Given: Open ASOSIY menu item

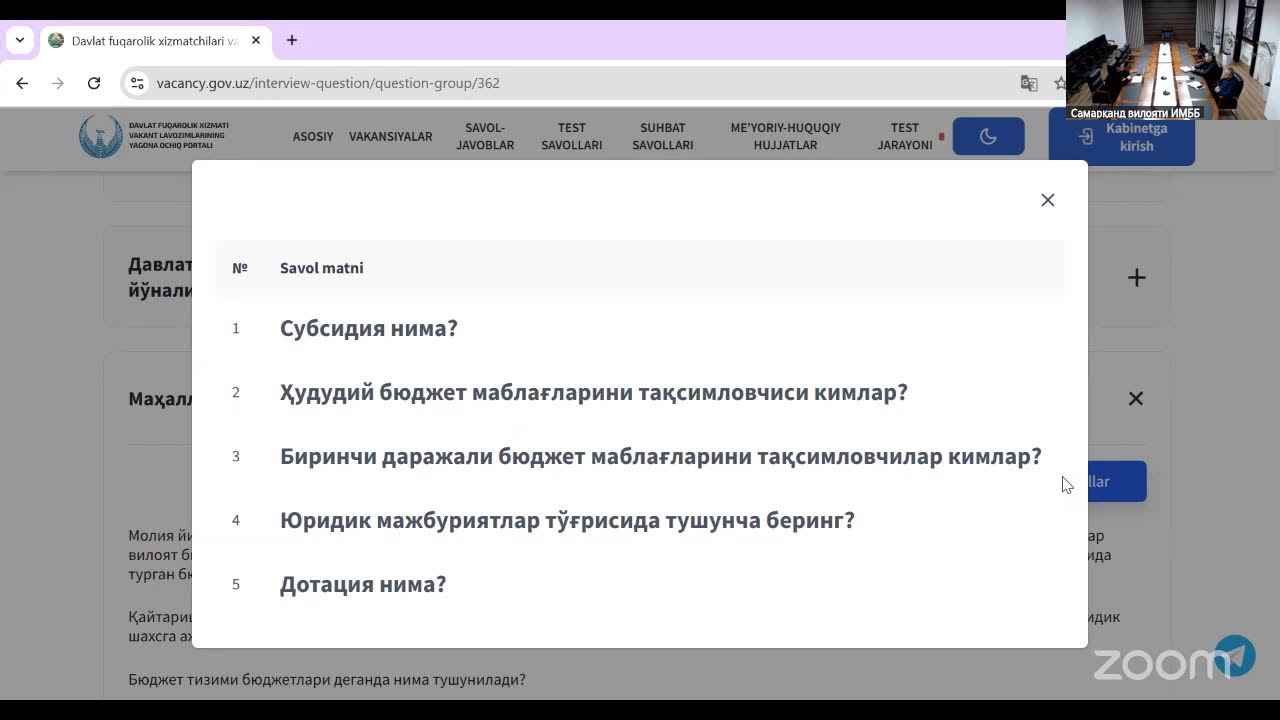Looking at the screenshot, I should click(313, 137).
